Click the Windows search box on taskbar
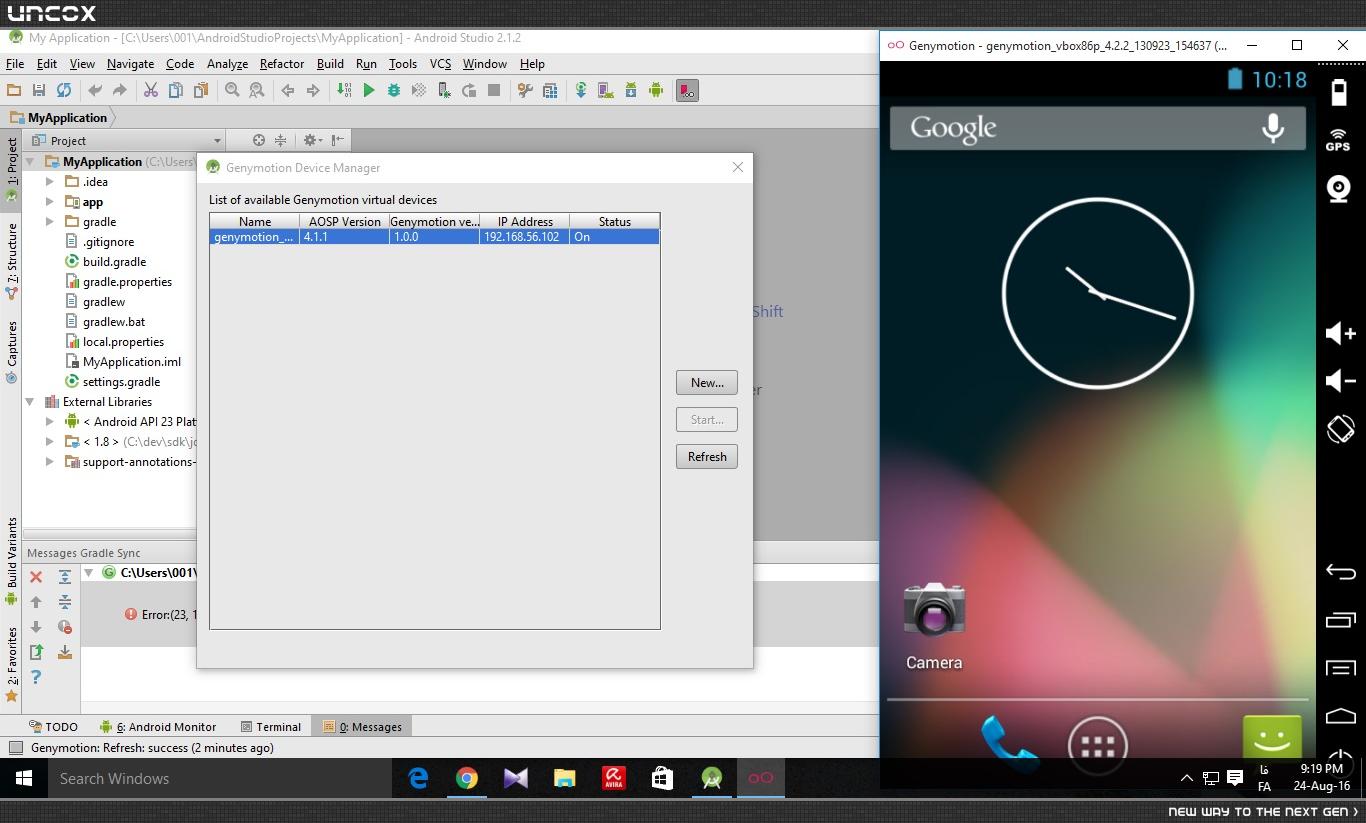The image size is (1366, 823). [x=220, y=779]
